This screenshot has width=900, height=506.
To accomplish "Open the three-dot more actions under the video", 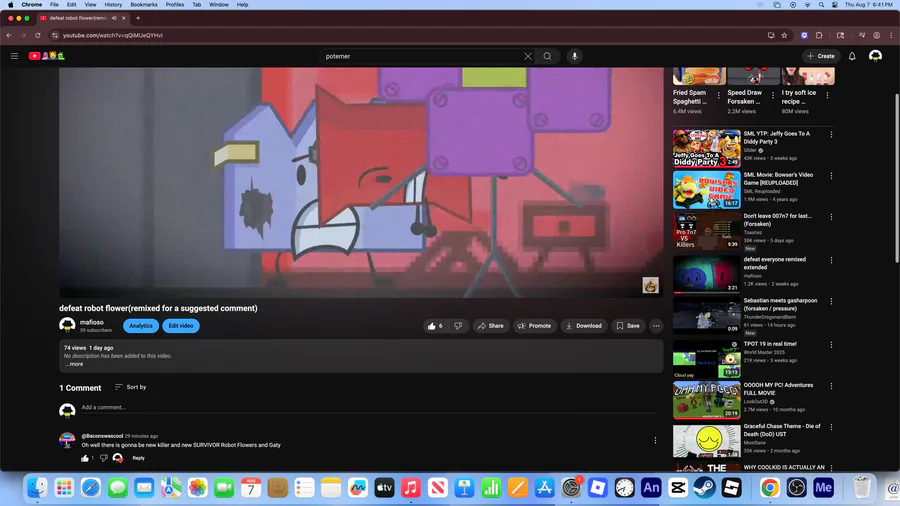I will (x=656, y=326).
